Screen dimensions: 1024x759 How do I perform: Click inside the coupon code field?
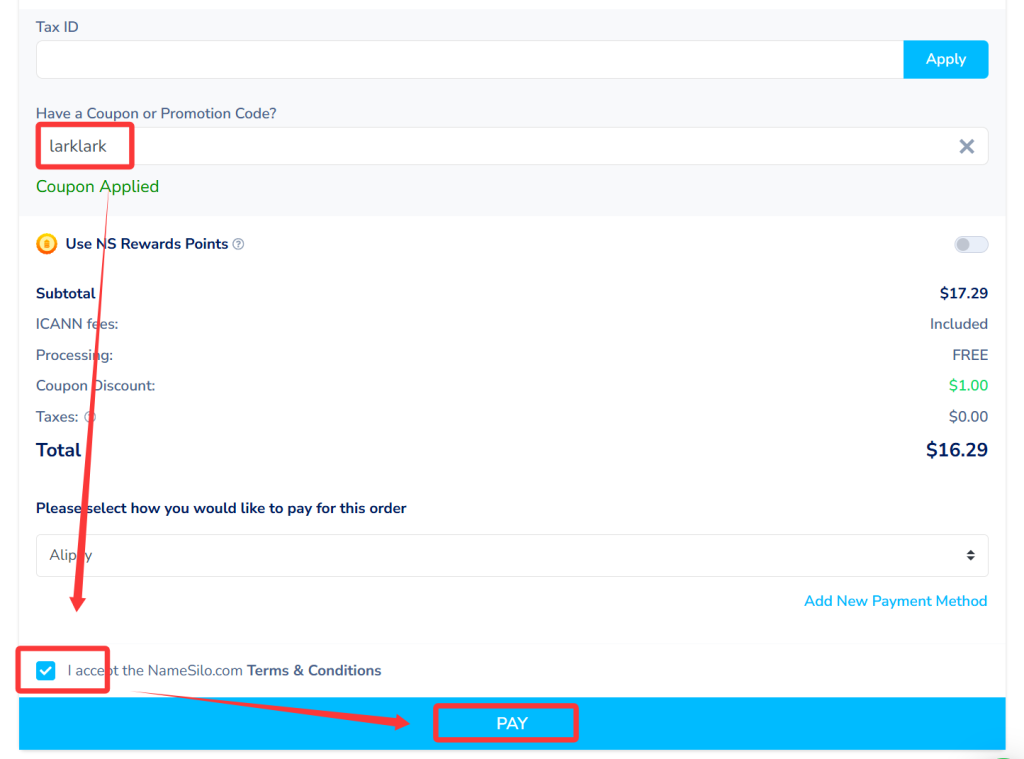pyautogui.click(x=540, y=146)
